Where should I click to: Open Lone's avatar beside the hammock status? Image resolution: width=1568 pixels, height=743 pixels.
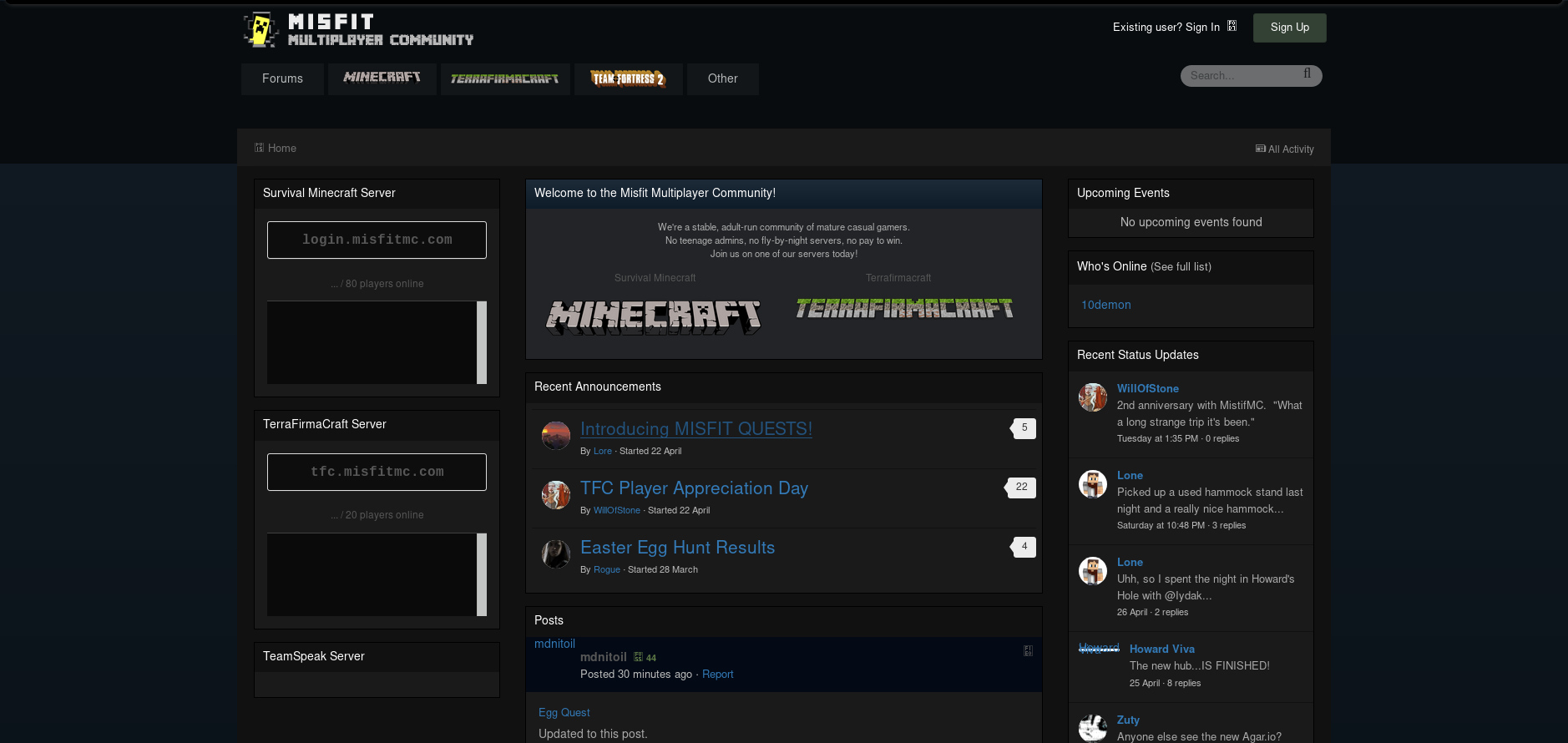pos(1093,484)
